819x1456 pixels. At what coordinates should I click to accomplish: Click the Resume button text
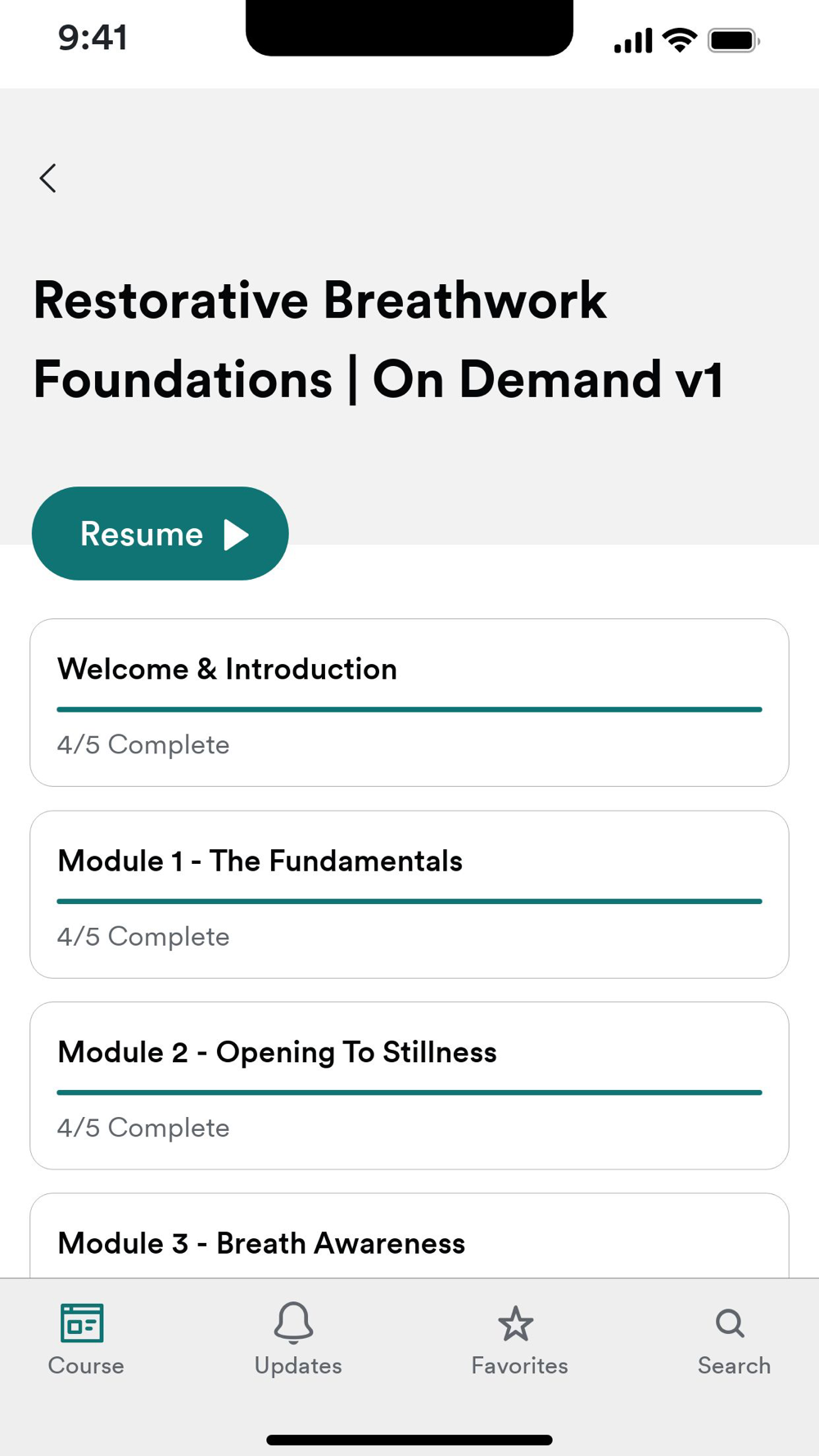click(142, 534)
